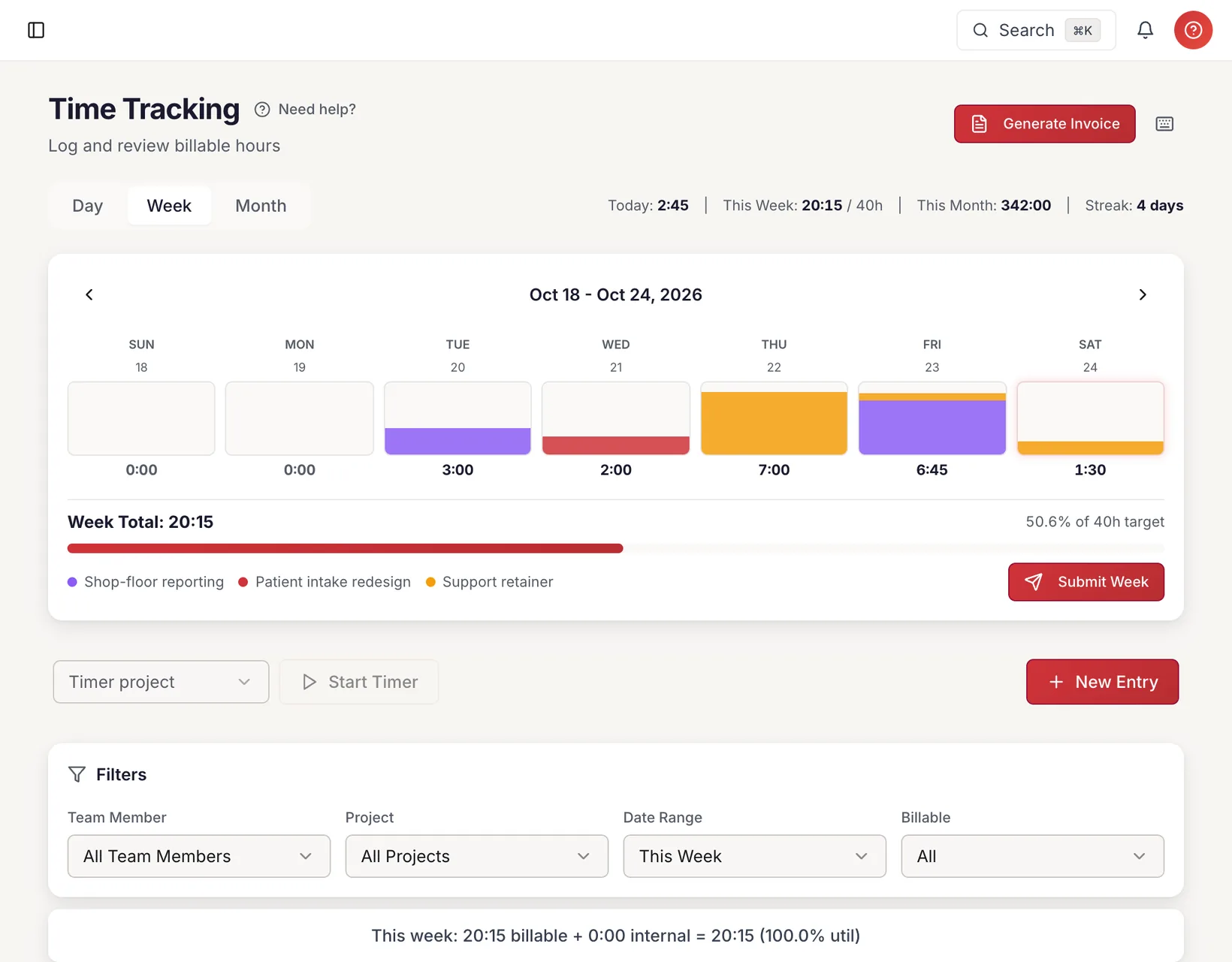Select Saturday 24 day cell

pyautogui.click(x=1090, y=418)
